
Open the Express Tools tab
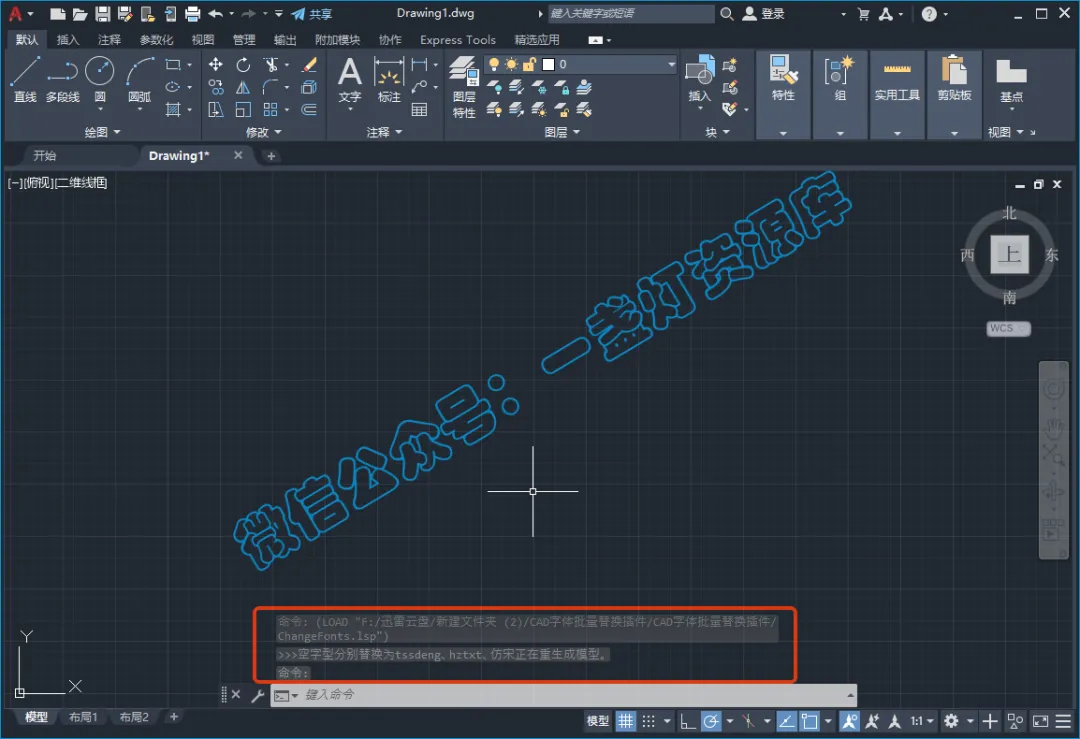(x=457, y=39)
